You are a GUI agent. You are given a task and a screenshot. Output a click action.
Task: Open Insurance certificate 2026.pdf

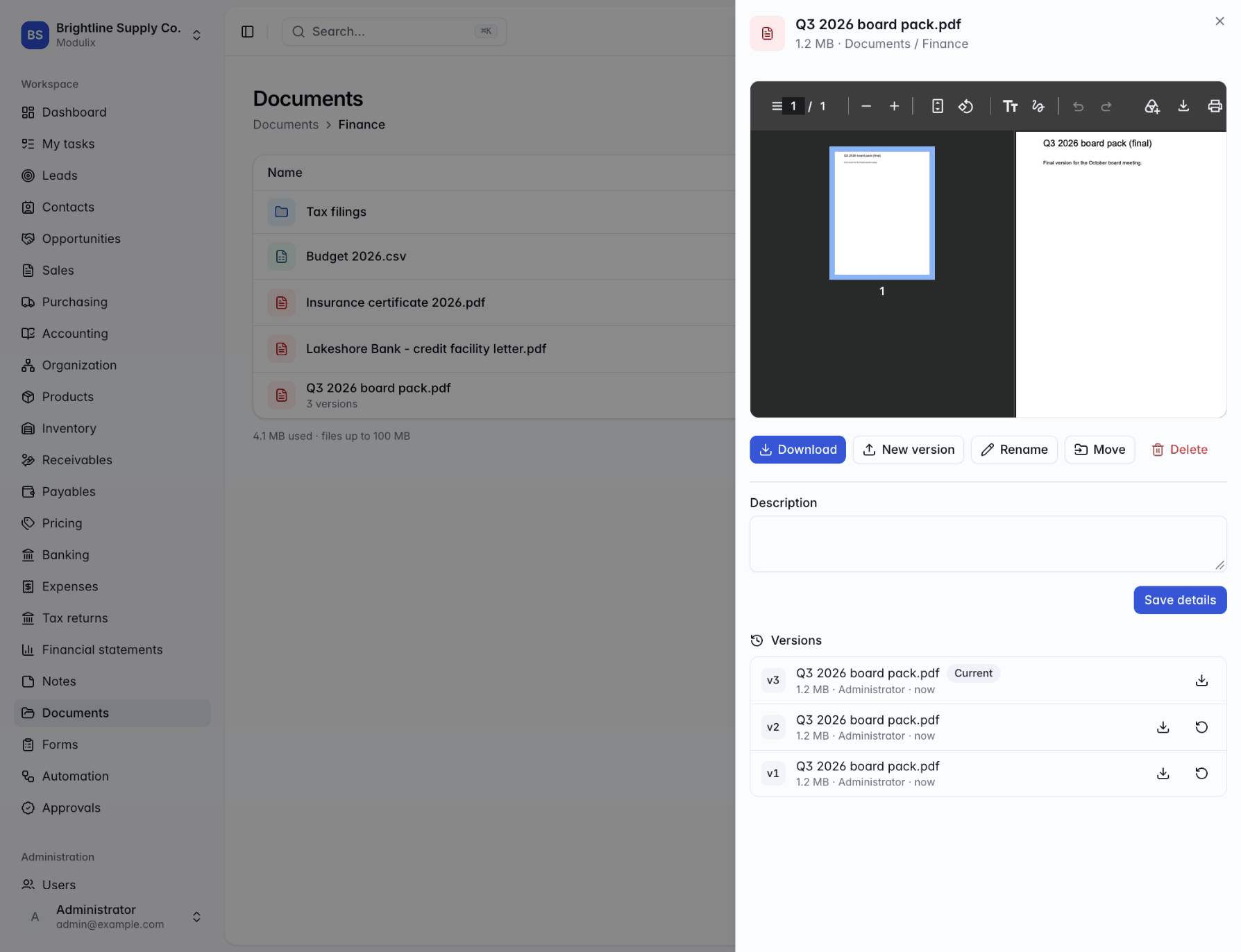click(x=494, y=303)
